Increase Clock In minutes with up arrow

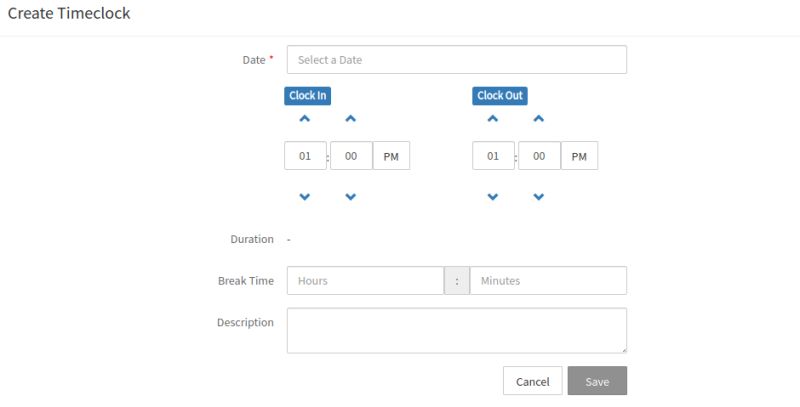351,119
